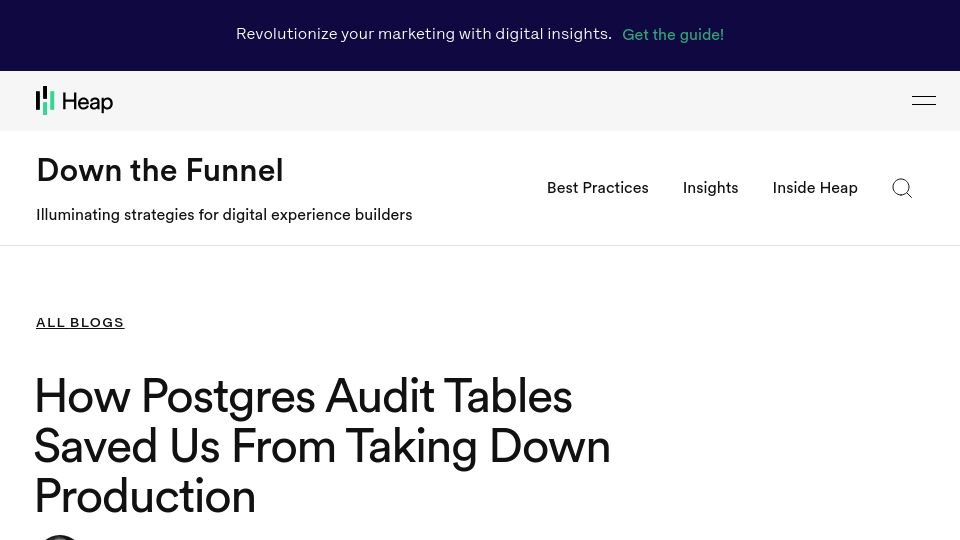Click the Revolutionize your marketing banner text
Screen dimensions: 960x540
coord(424,34)
